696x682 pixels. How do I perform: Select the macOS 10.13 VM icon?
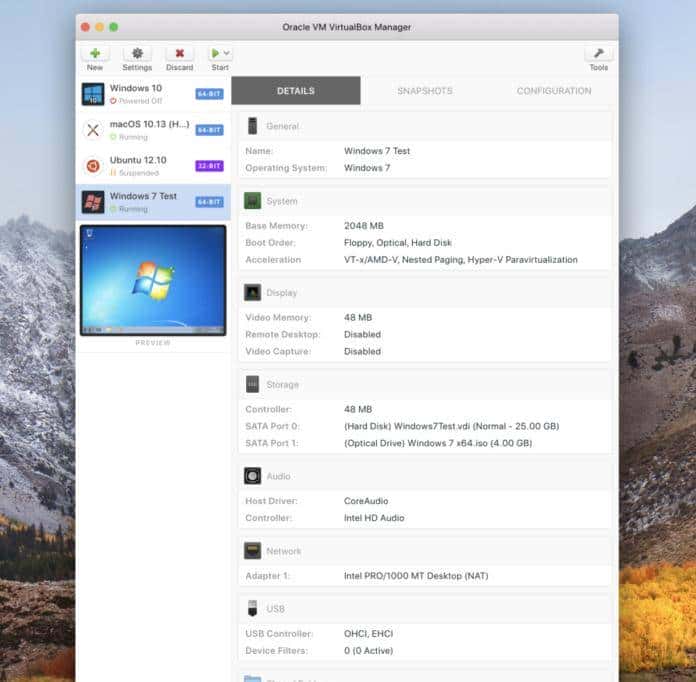[x=93, y=130]
